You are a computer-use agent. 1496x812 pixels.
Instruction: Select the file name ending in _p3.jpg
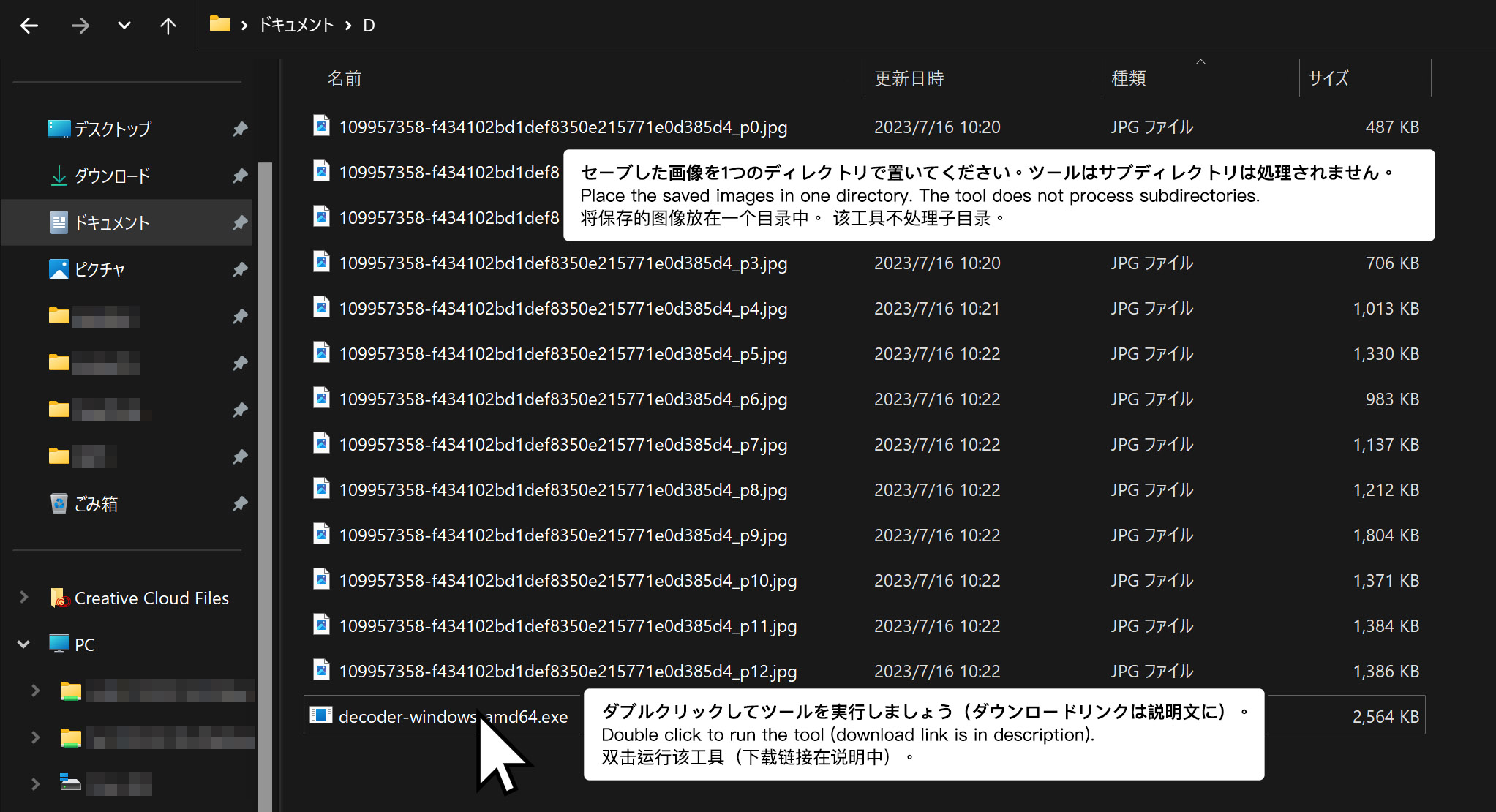563,263
